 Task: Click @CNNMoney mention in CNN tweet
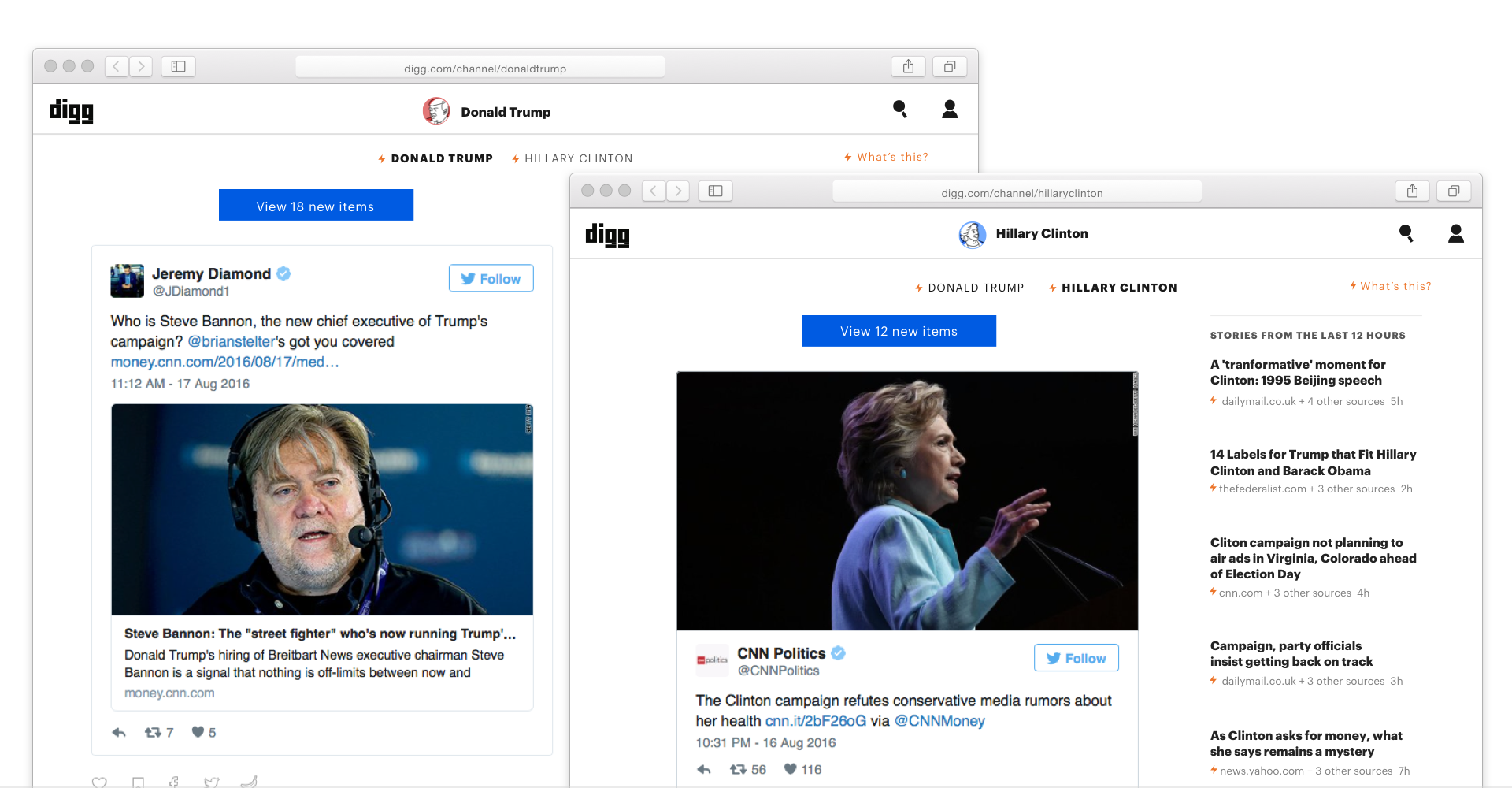(x=939, y=721)
